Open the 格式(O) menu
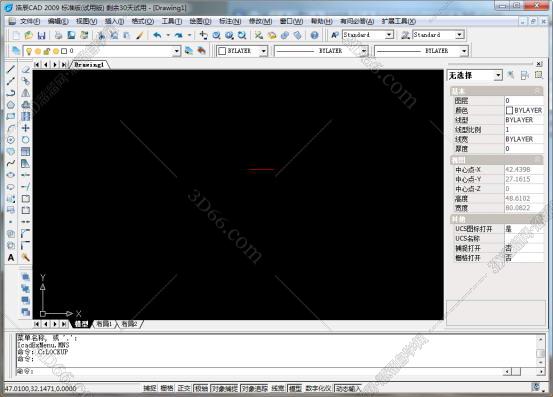This screenshot has height=397, width=553. point(142,21)
